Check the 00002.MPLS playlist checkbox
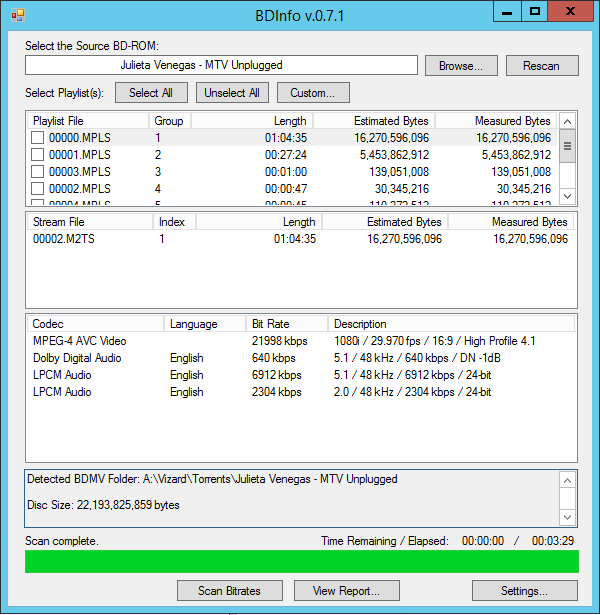600x615 pixels. tap(37, 189)
